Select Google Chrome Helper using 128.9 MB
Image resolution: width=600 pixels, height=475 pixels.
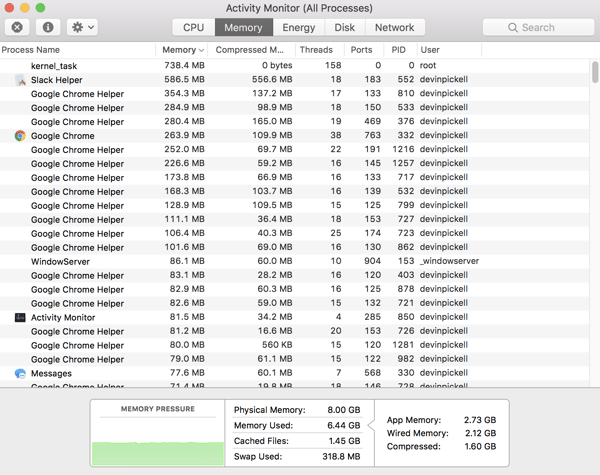[294, 206]
